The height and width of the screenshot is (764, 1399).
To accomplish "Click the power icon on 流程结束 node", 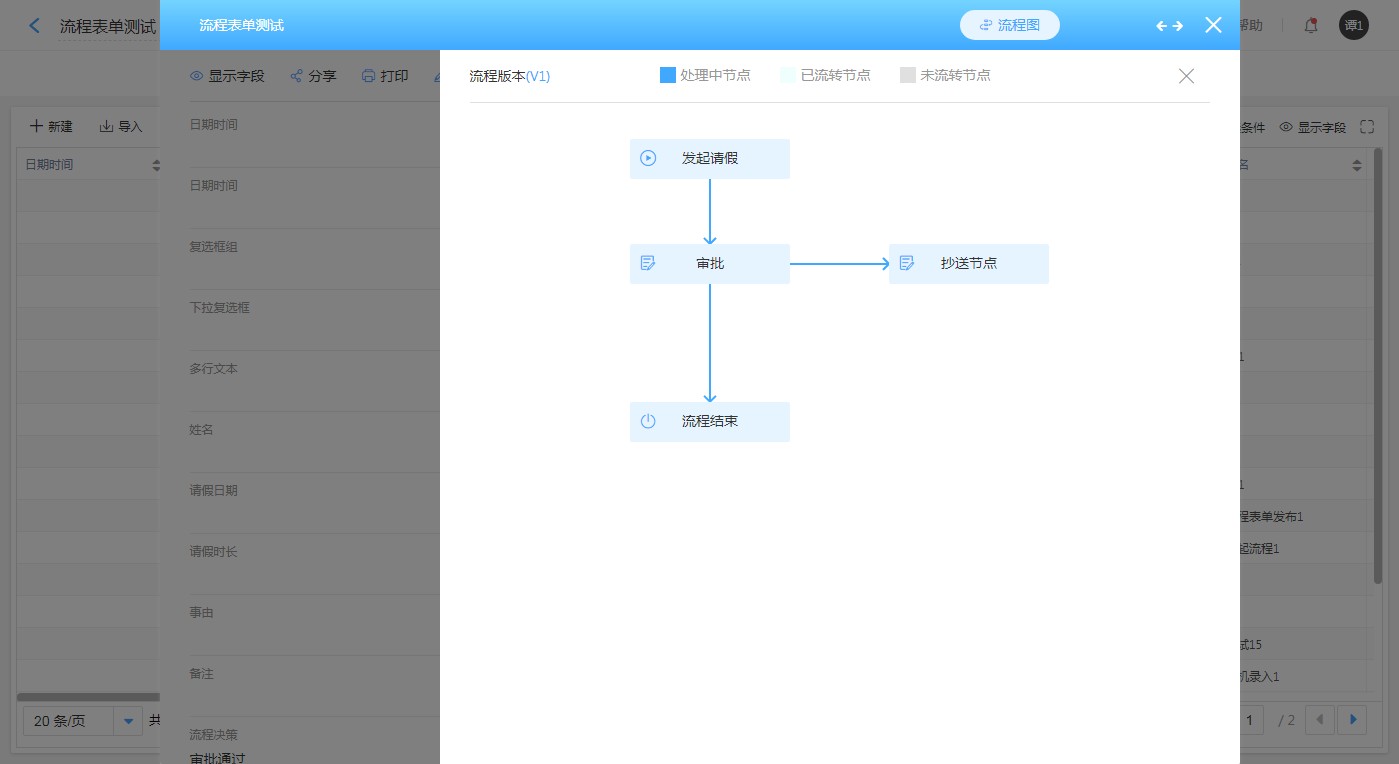I will point(648,421).
